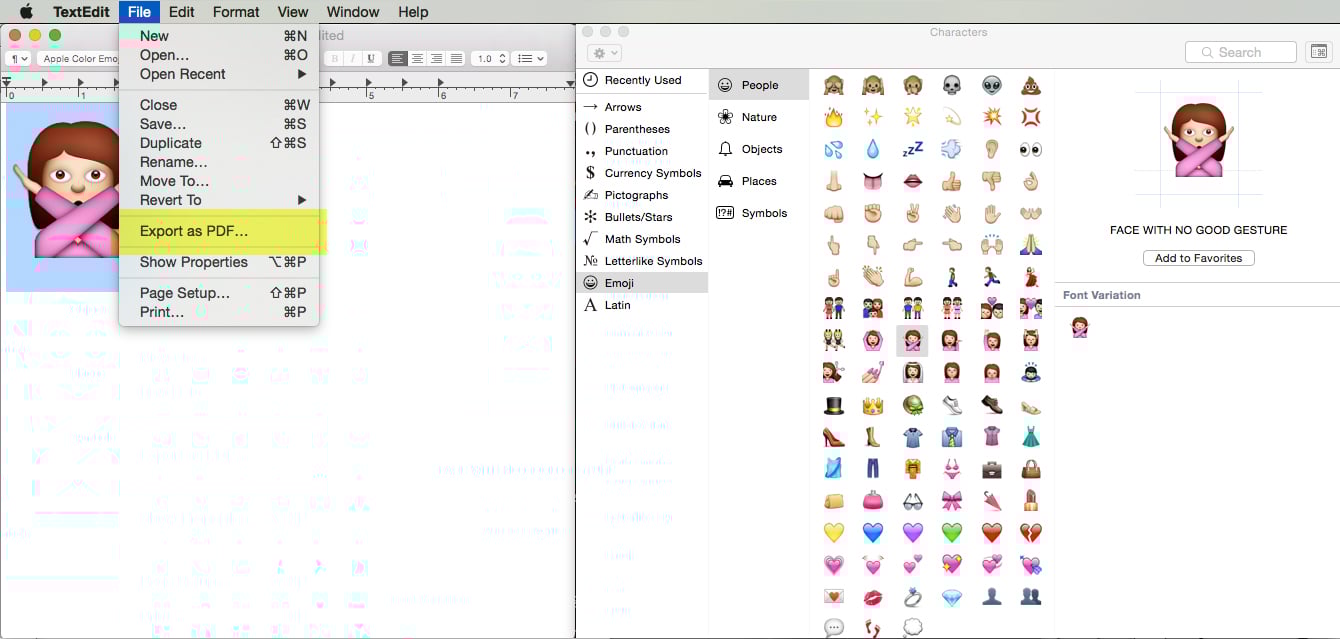Pick the water droplet emoji
Viewport: 1340px width, 639px height.
coord(873,150)
